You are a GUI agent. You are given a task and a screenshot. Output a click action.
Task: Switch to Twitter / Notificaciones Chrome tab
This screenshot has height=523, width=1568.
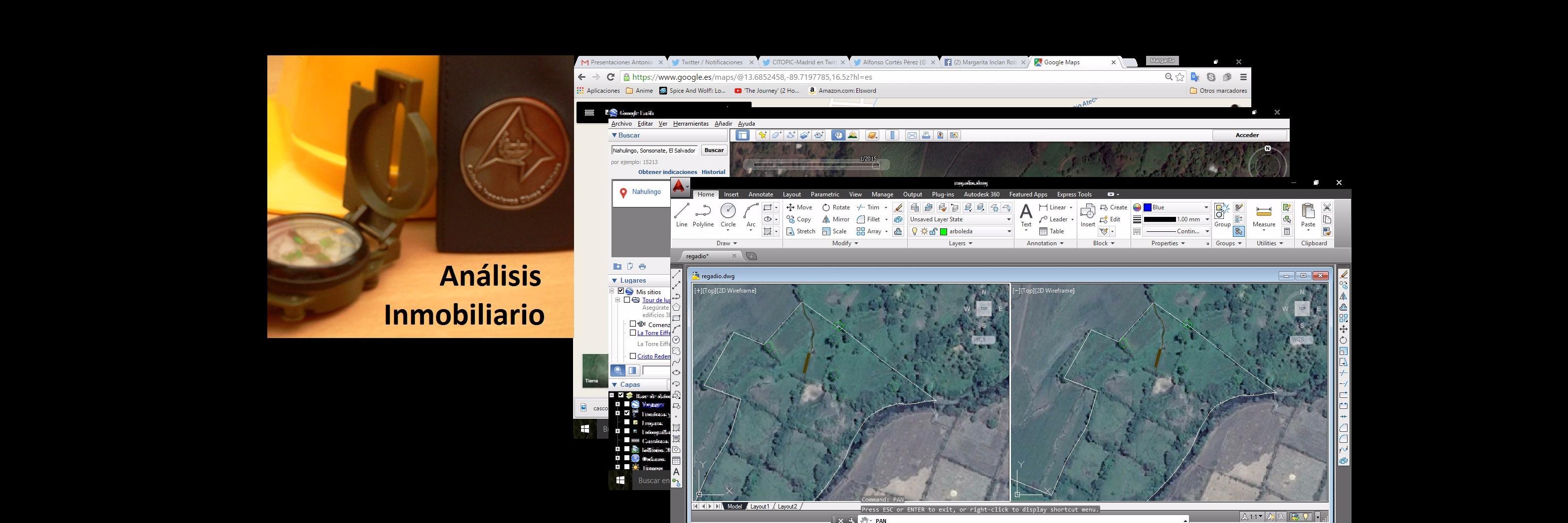[x=711, y=62]
